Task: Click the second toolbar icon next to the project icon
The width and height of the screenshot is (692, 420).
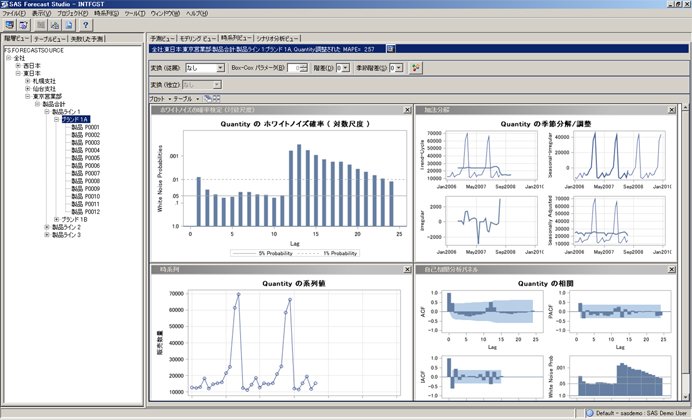Action: [x=23, y=25]
